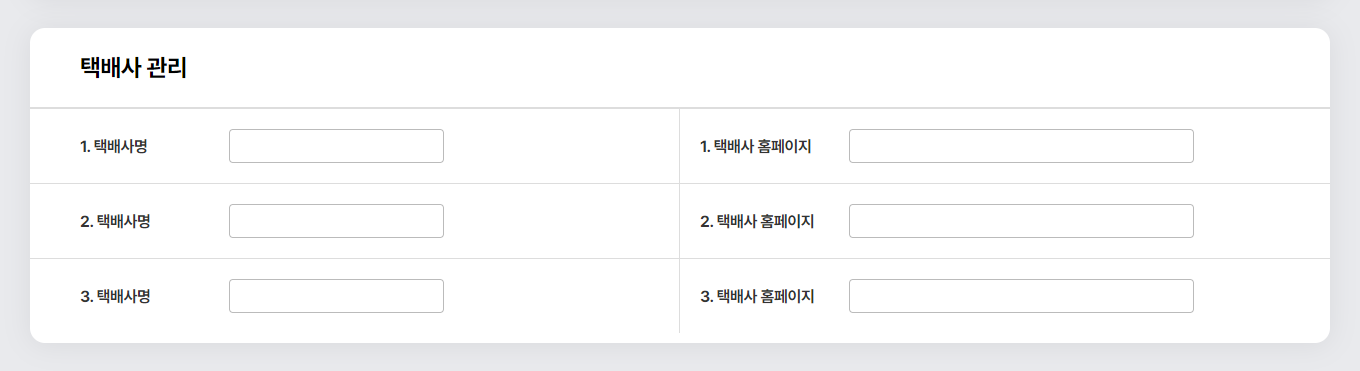Click the '2. 택배사 홈페이지' label

coord(757,221)
